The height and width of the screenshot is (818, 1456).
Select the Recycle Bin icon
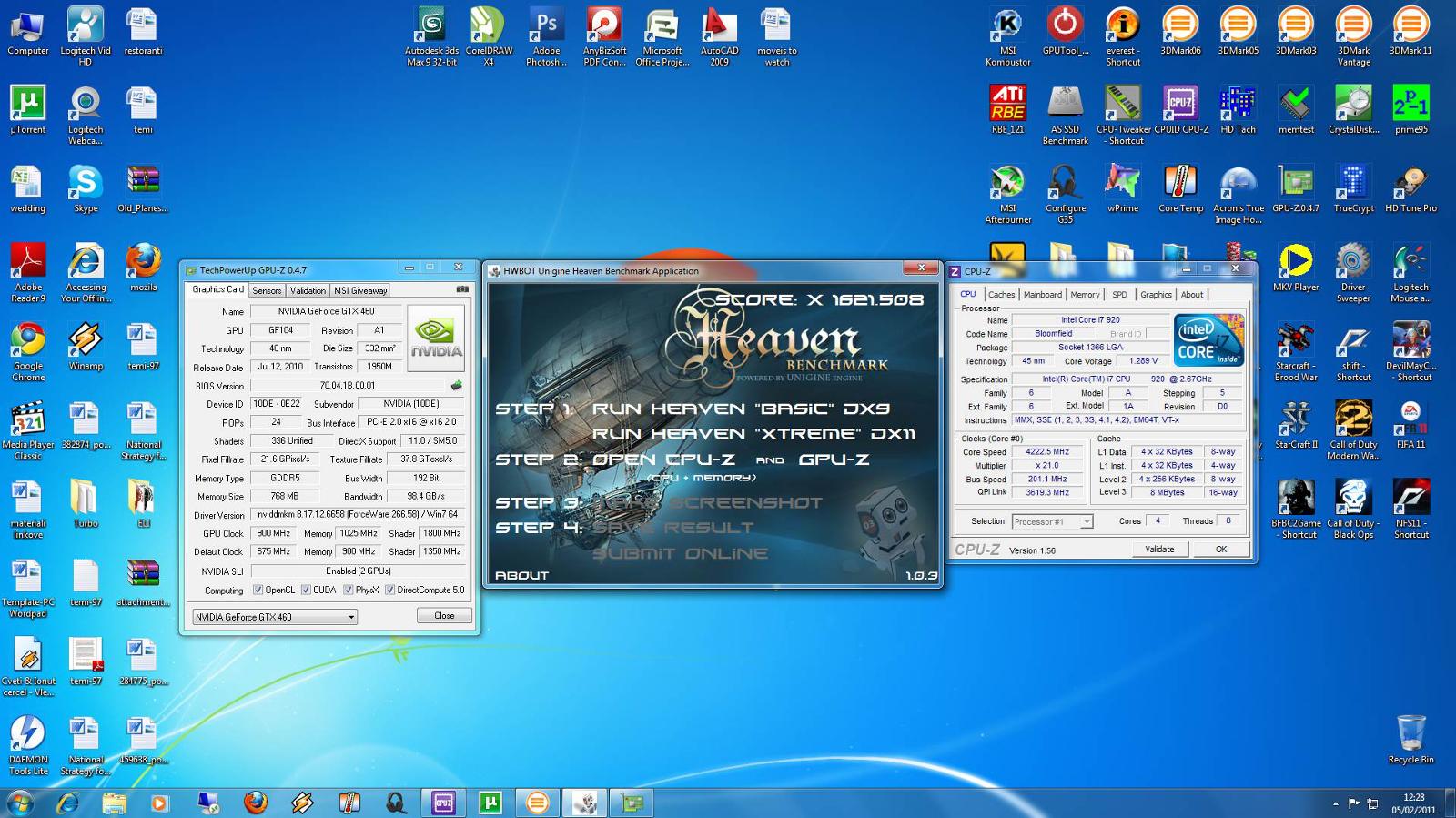coord(1410,740)
